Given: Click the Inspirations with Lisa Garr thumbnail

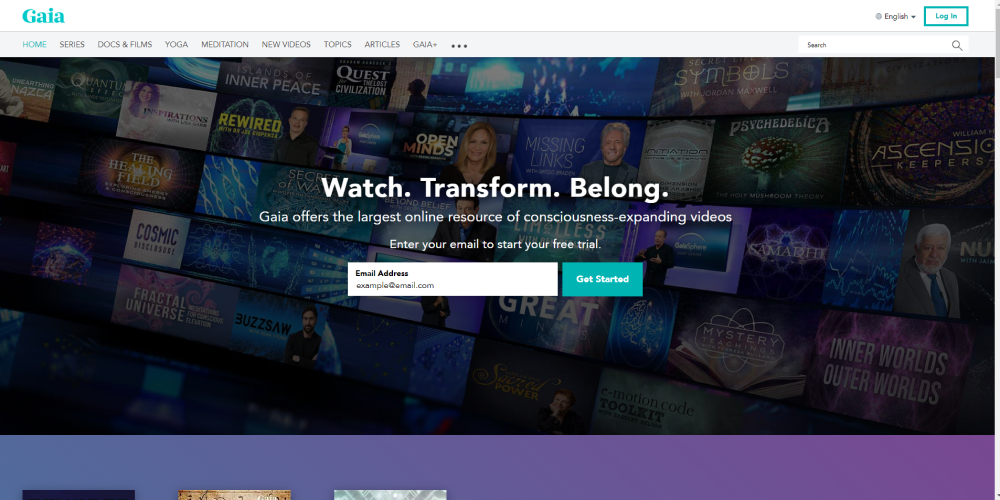Looking at the screenshot, I should (165, 115).
